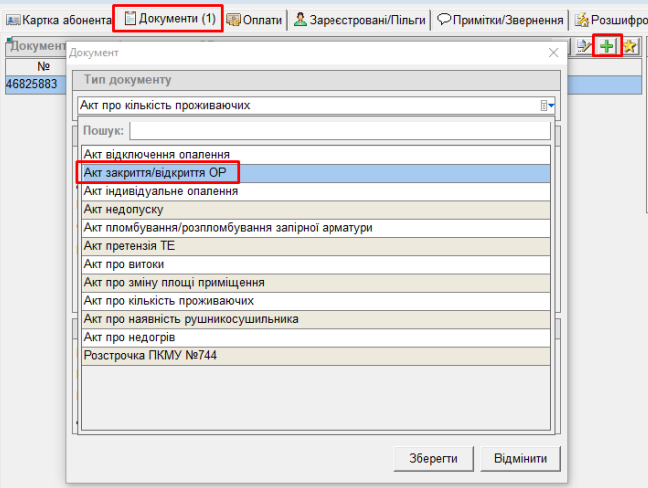Close the Документ dialog with X

click(553, 52)
